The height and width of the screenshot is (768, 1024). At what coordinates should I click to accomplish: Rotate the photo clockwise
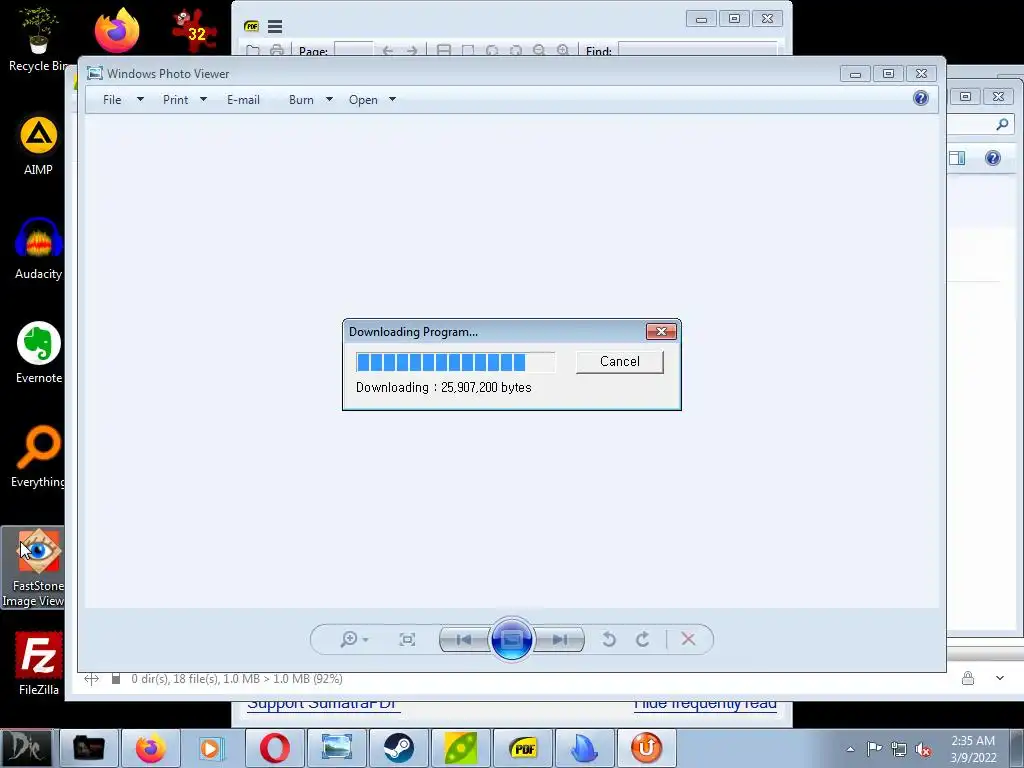(x=643, y=639)
